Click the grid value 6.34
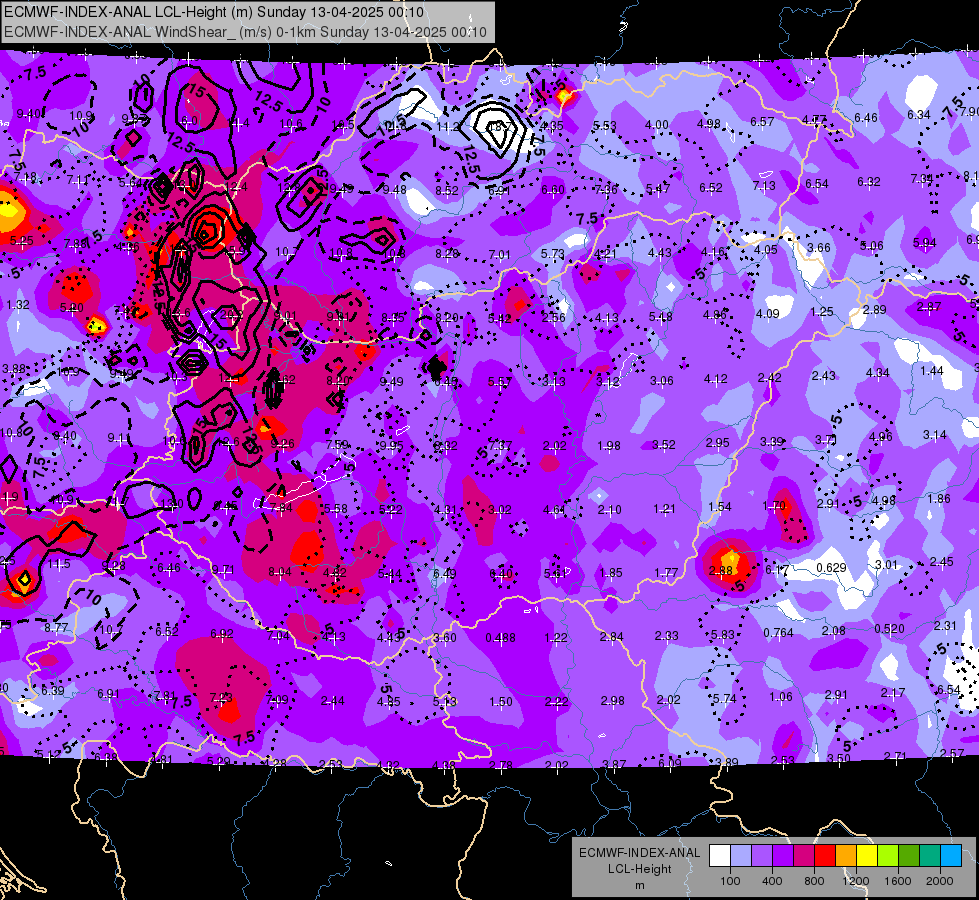 918,114
